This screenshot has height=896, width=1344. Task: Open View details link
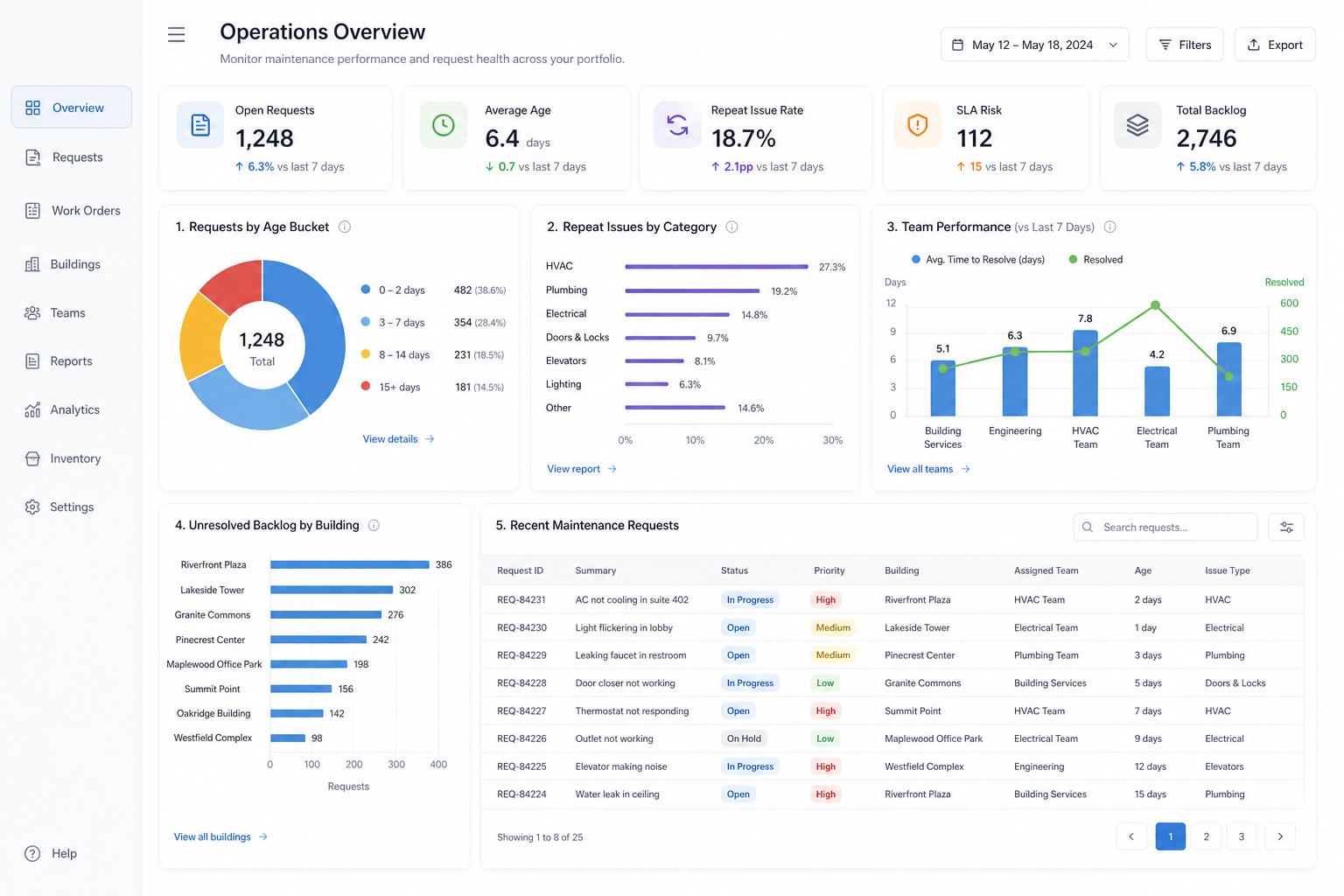coord(398,438)
